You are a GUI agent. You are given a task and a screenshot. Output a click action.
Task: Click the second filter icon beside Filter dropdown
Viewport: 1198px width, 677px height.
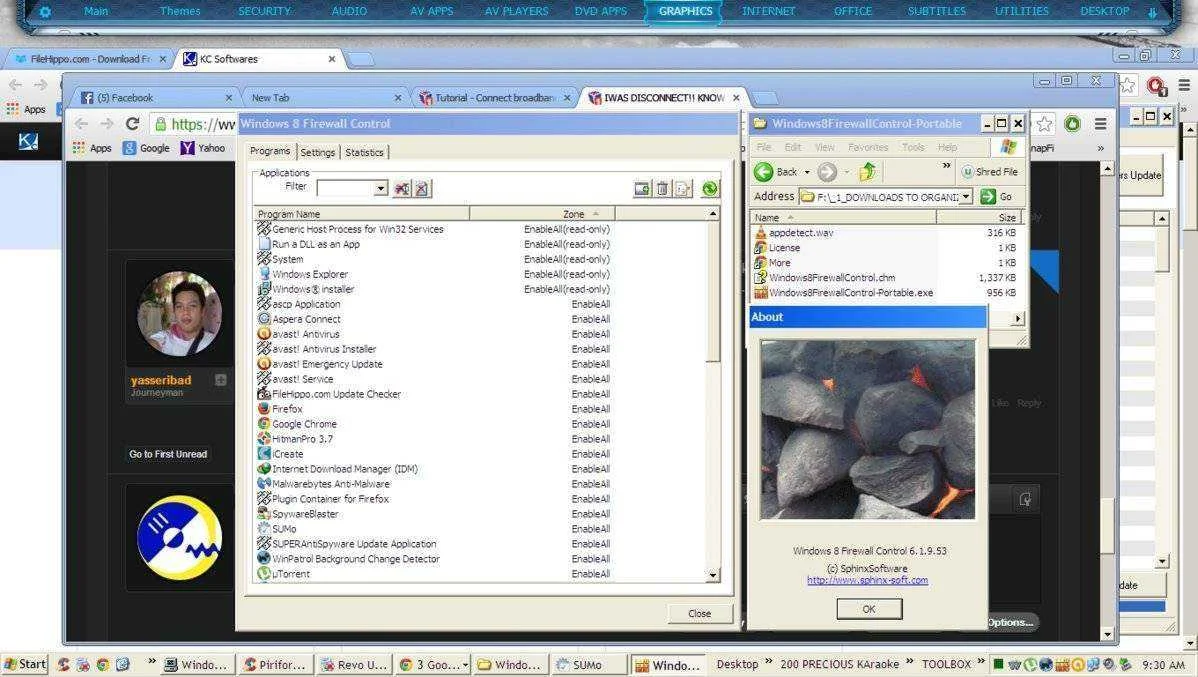pyautogui.click(x=422, y=189)
